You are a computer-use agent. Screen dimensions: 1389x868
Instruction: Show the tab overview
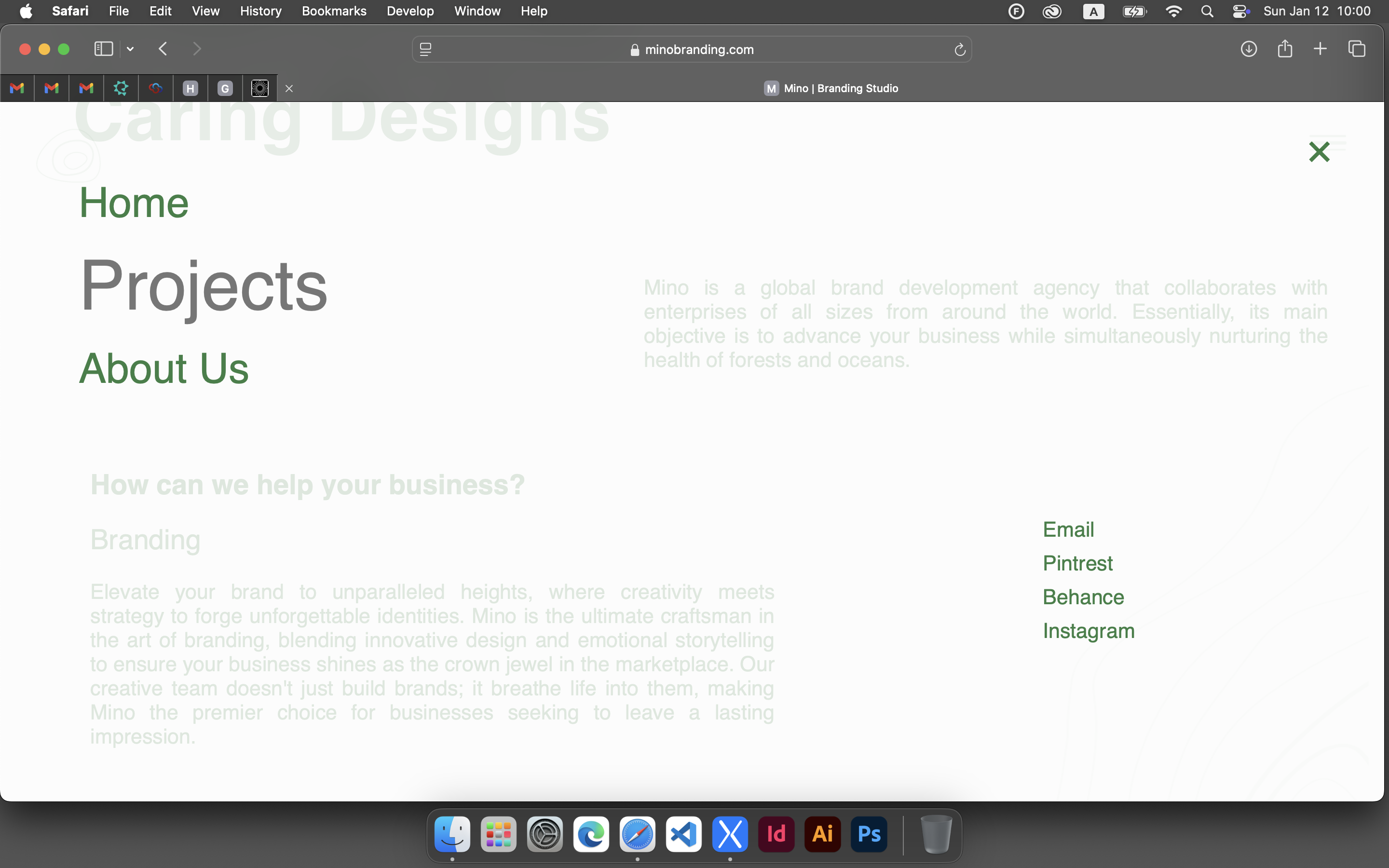pyautogui.click(x=1357, y=49)
